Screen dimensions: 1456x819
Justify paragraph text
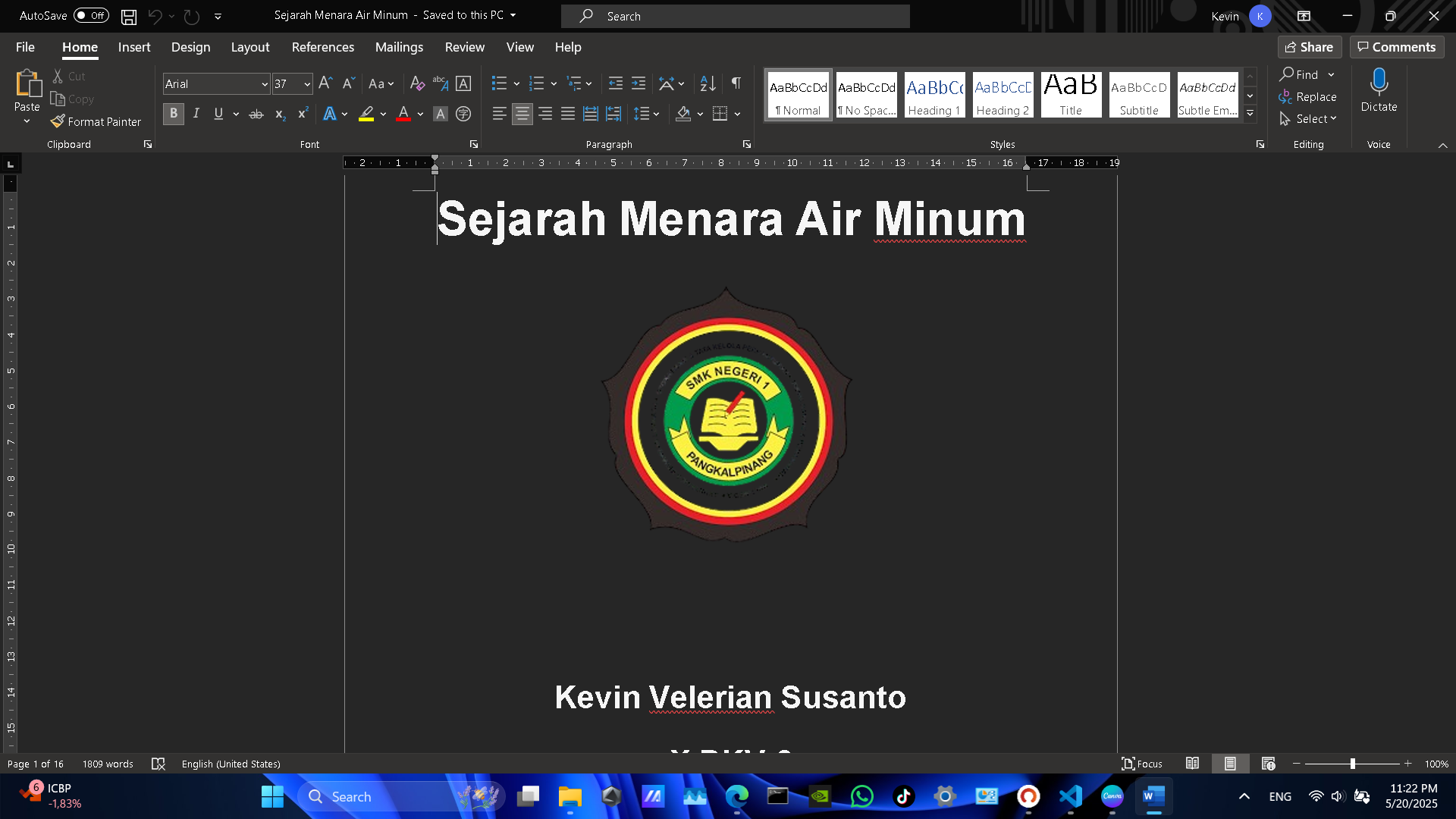[x=568, y=114]
